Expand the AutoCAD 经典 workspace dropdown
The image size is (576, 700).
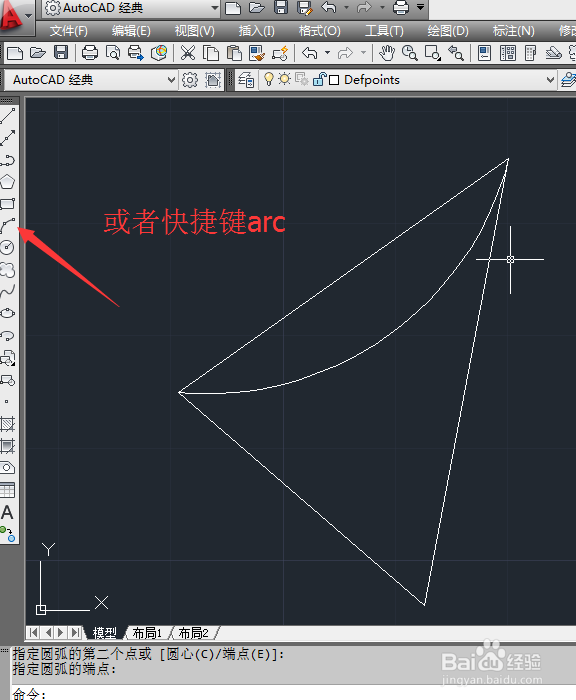coord(171,80)
